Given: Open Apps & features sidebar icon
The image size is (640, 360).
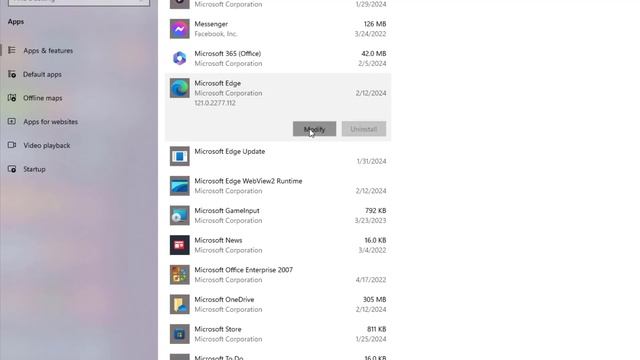Looking at the screenshot, I should click(12, 50).
